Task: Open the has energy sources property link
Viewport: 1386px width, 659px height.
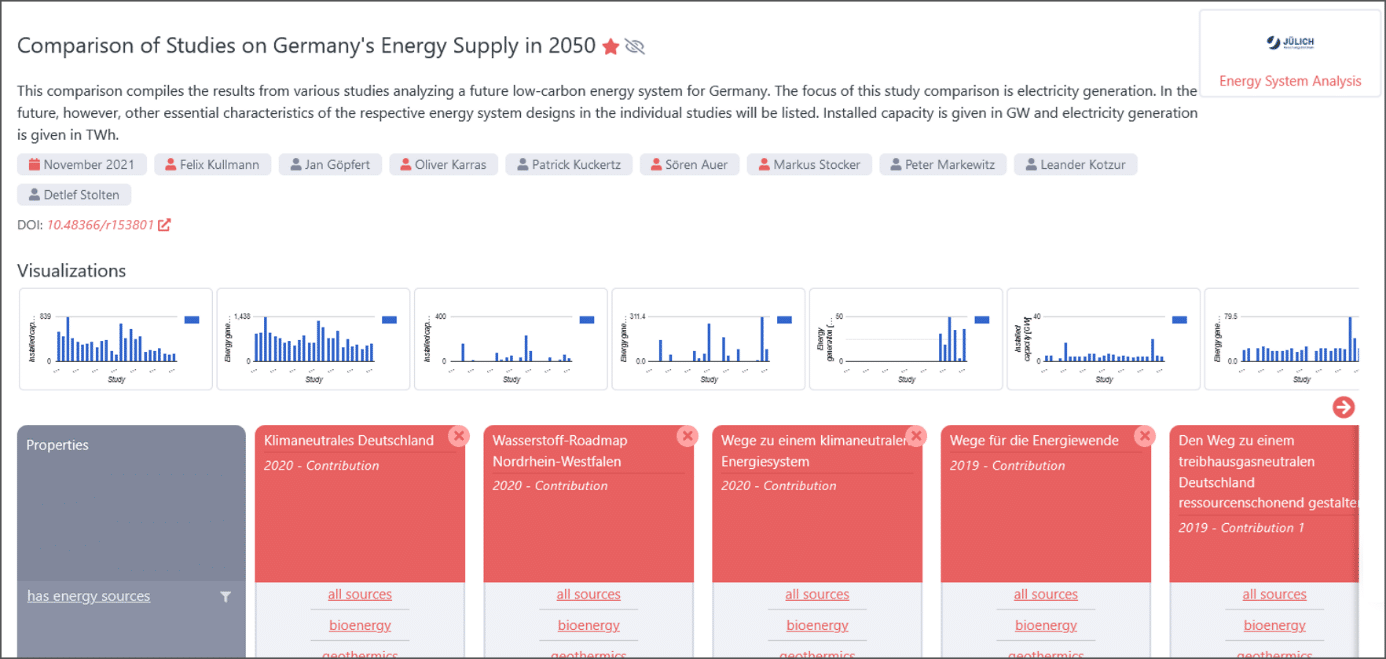Action: (88, 596)
